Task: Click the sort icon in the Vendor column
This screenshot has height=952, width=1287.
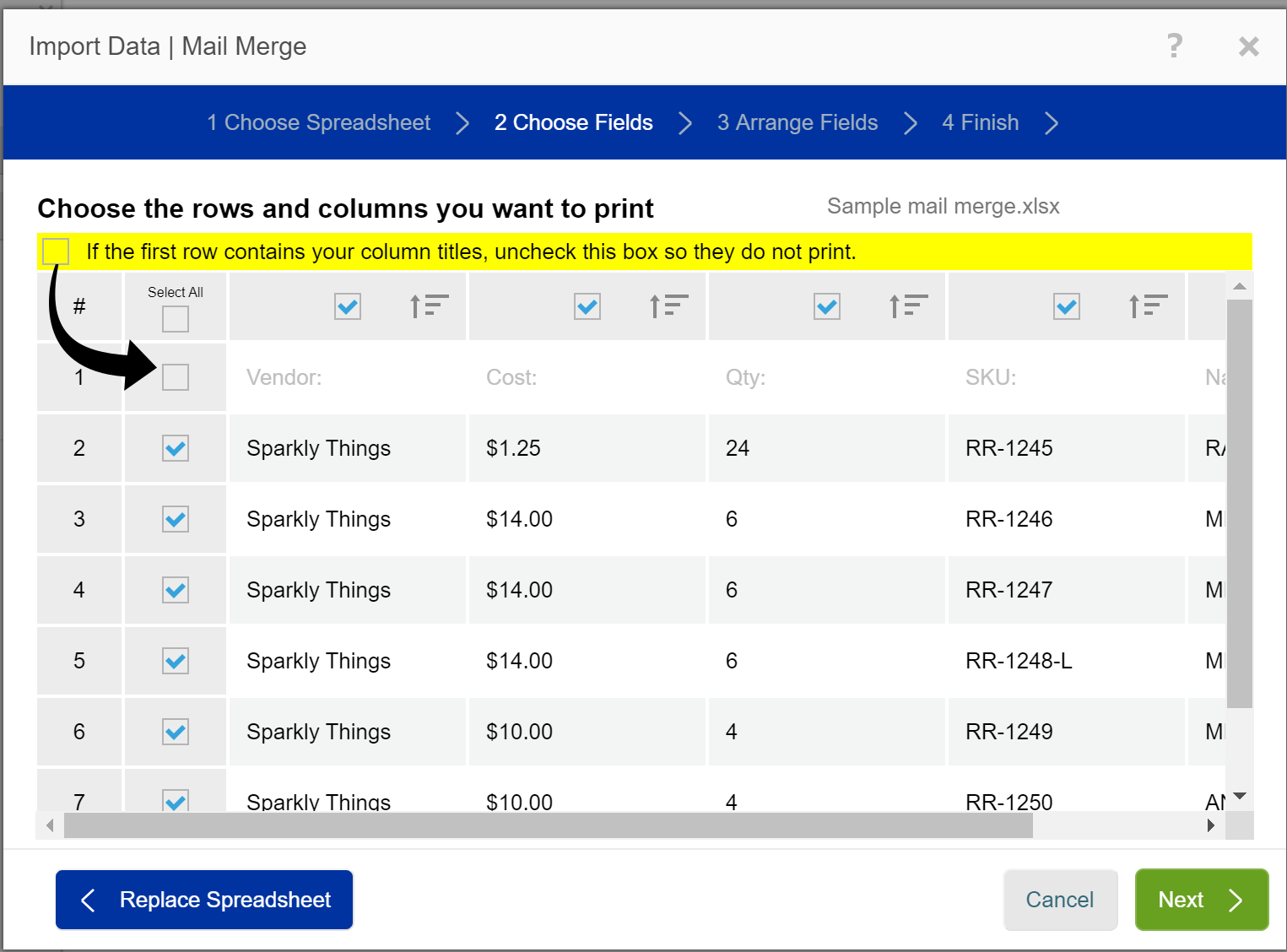Action: (x=429, y=306)
